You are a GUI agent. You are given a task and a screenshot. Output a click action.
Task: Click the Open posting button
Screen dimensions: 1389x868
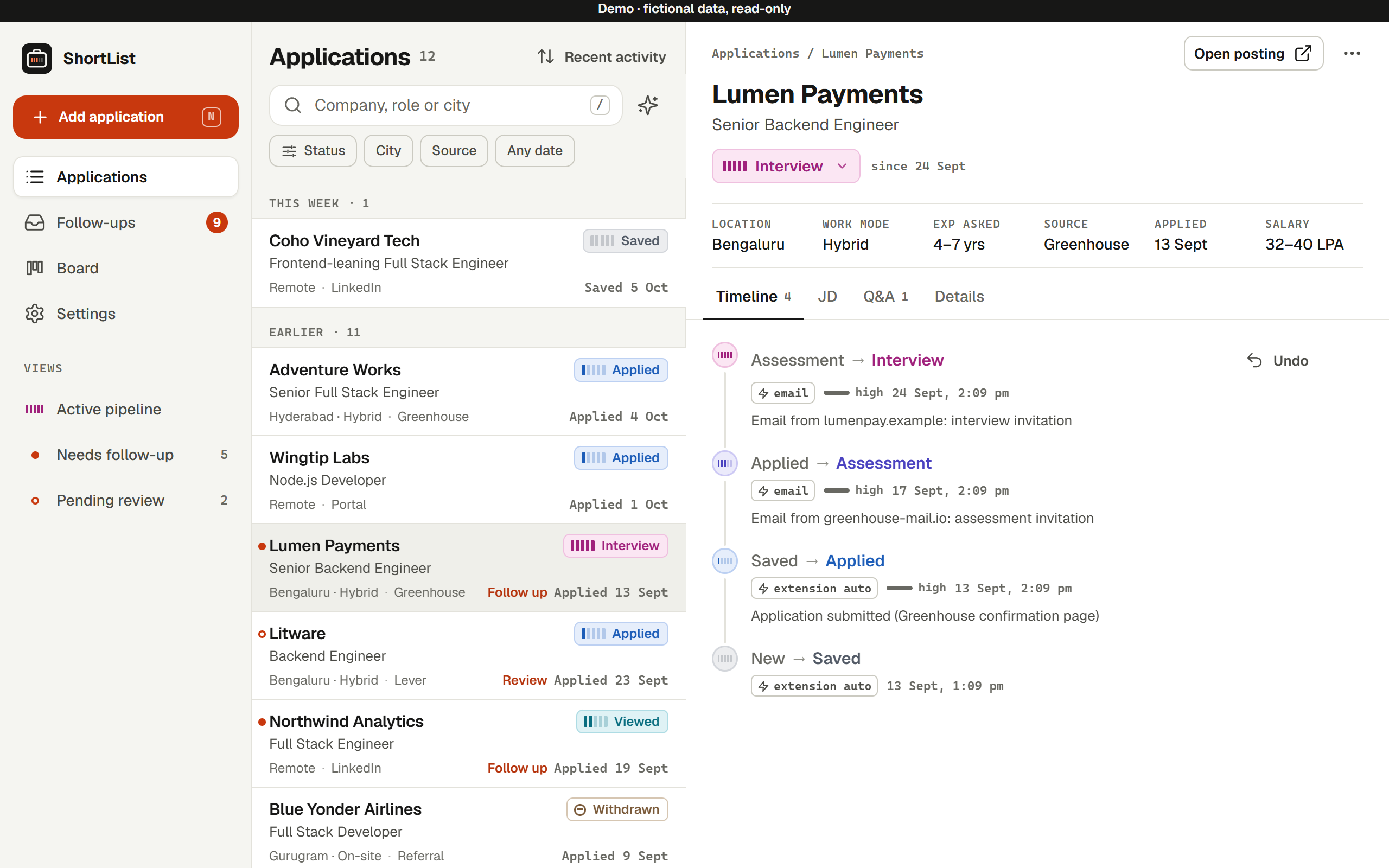(x=1253, y=53)
